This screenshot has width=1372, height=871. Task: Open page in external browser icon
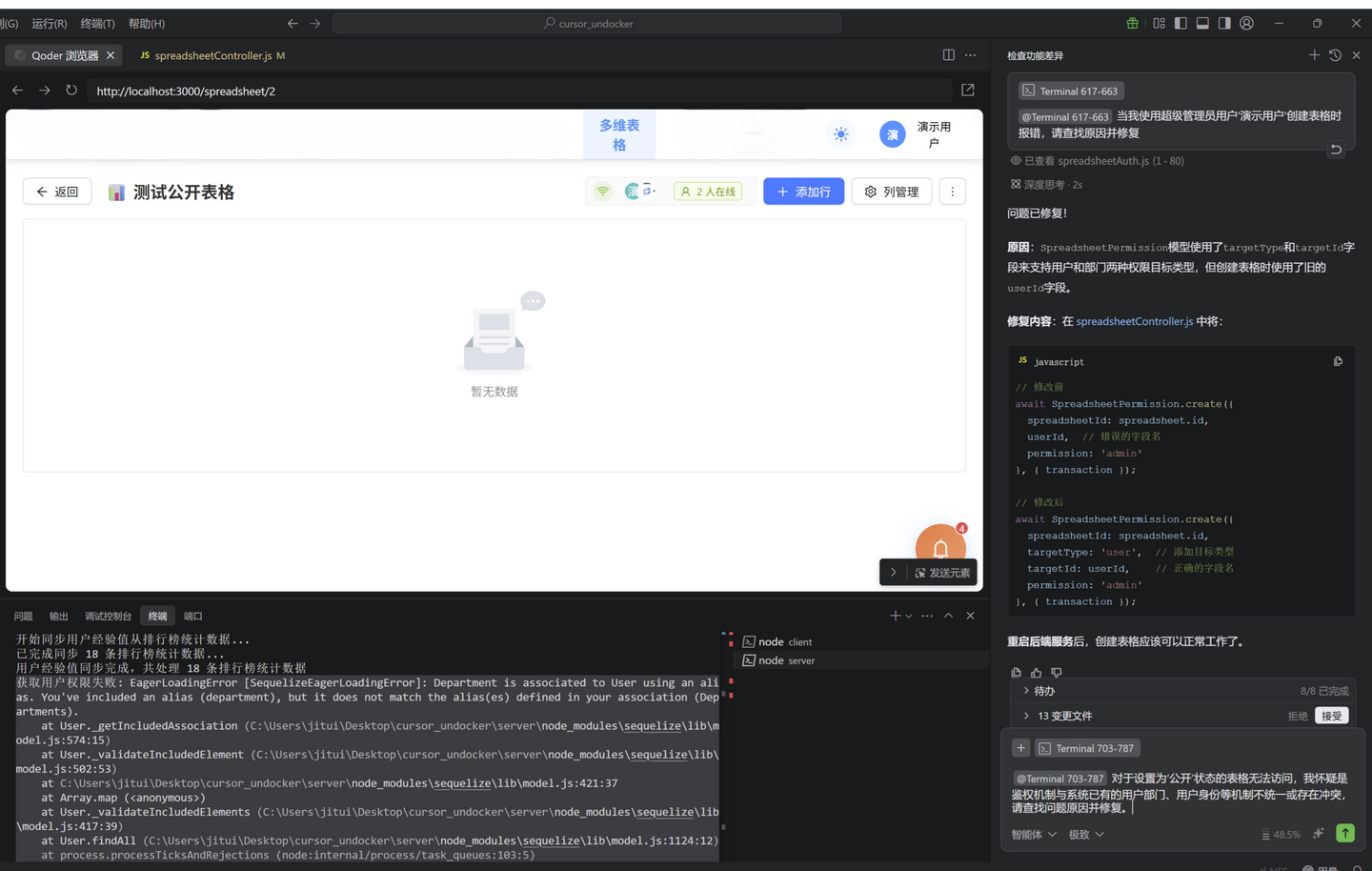(x=968, y=91)
